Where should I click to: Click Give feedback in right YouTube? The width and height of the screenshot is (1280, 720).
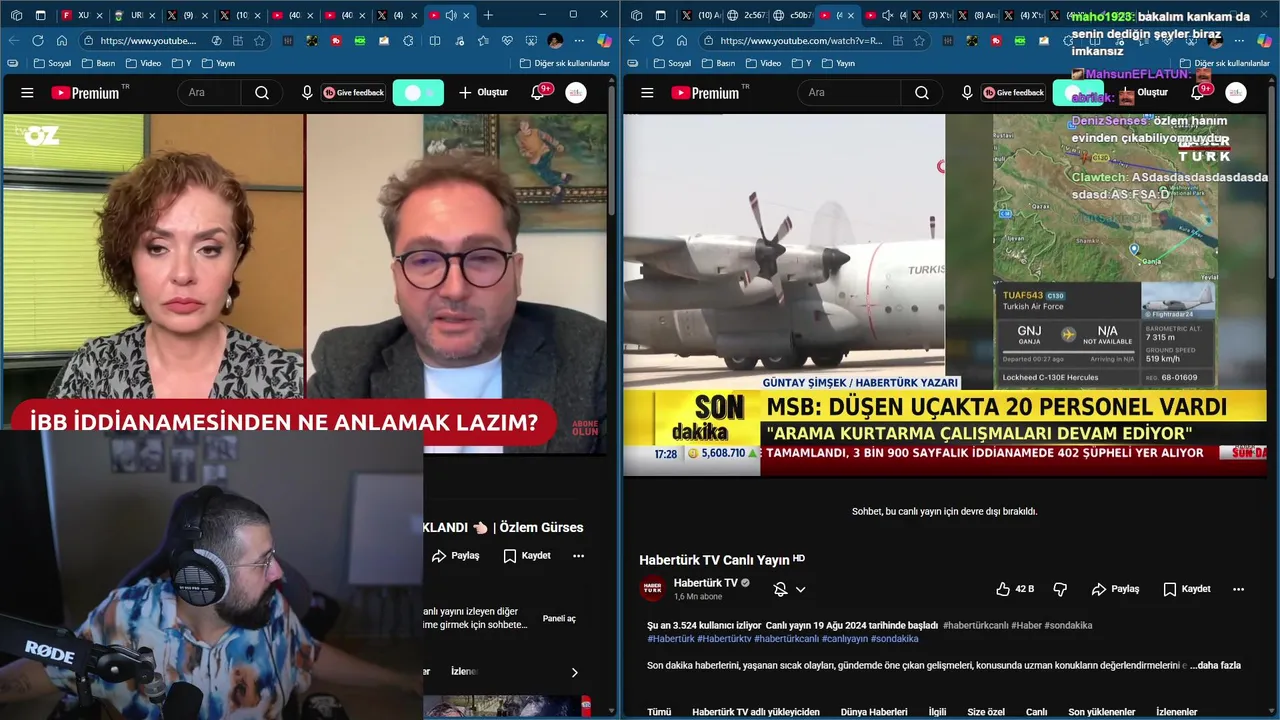[1013, 93]
